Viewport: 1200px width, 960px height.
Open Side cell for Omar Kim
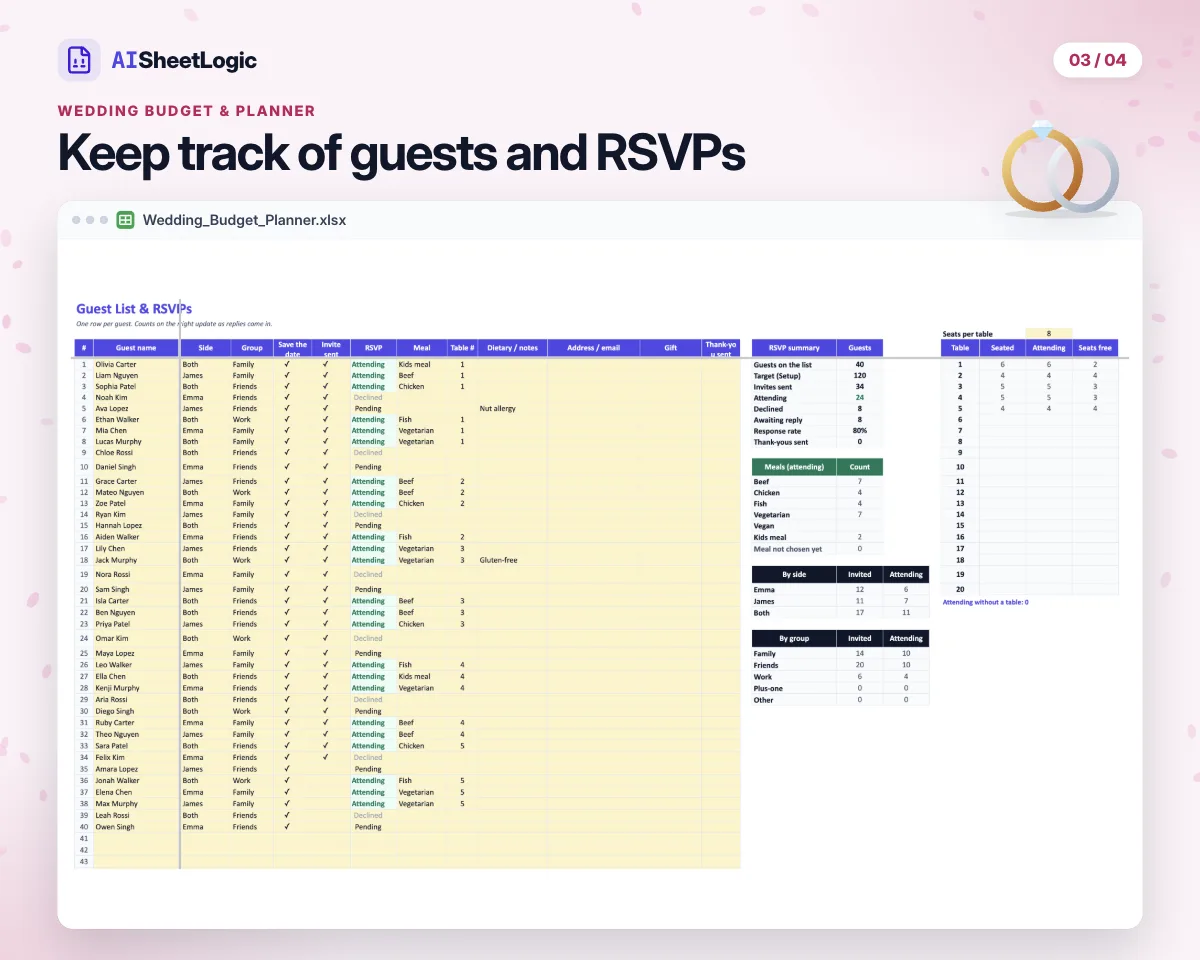206,638
